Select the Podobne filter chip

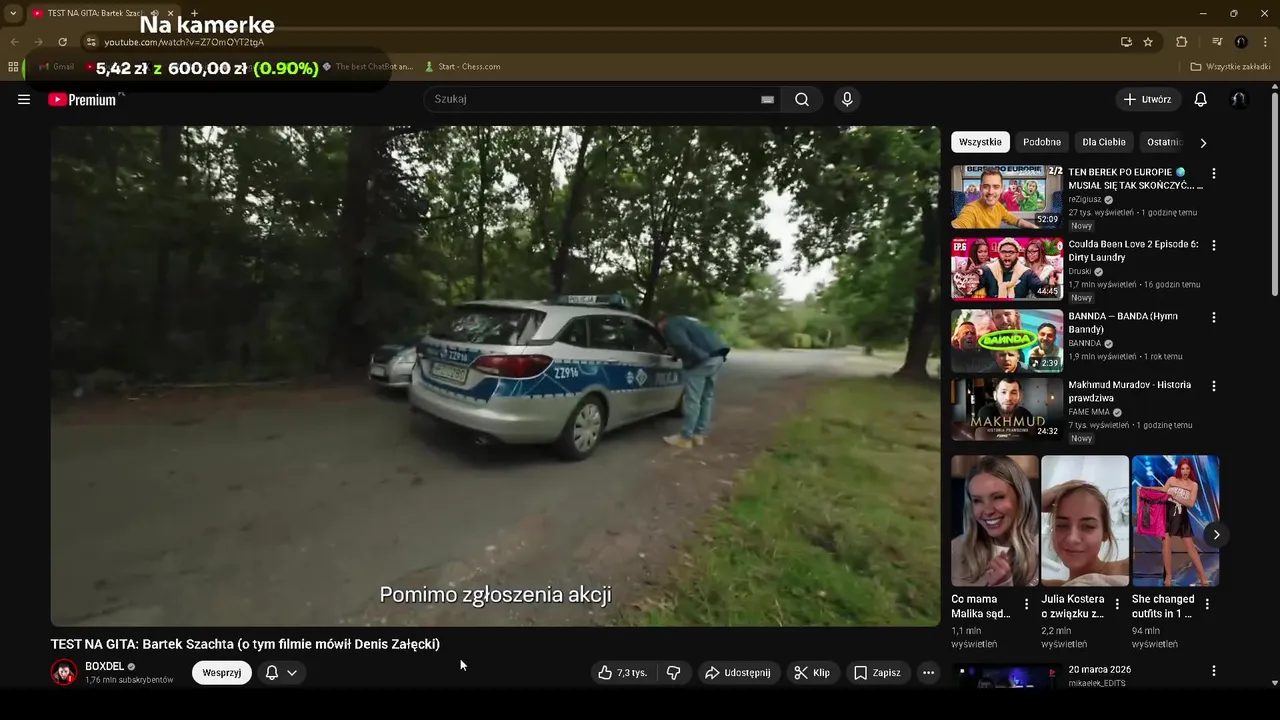tap(1042, 142)
